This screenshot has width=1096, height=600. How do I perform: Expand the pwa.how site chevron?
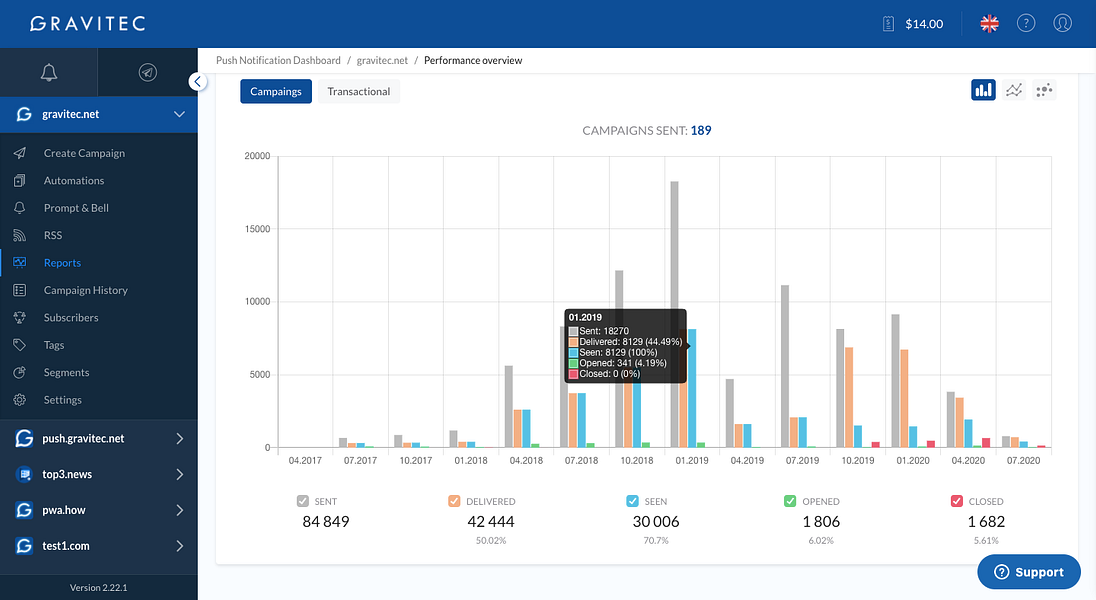click(x=180, y=510)
